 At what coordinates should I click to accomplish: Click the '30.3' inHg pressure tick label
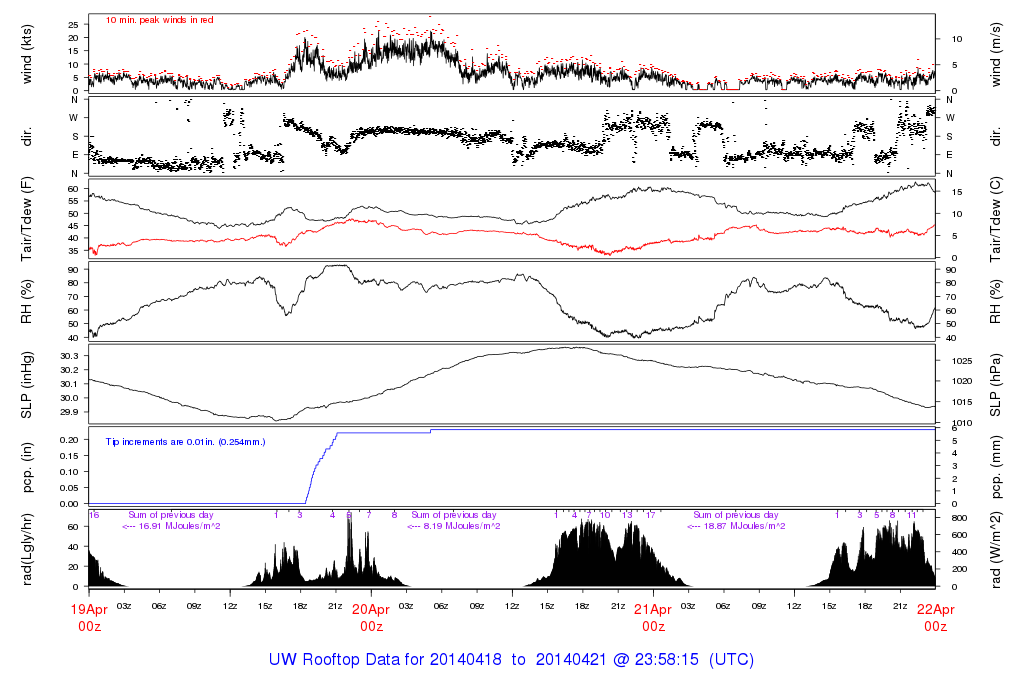click(x=69, y=356)
